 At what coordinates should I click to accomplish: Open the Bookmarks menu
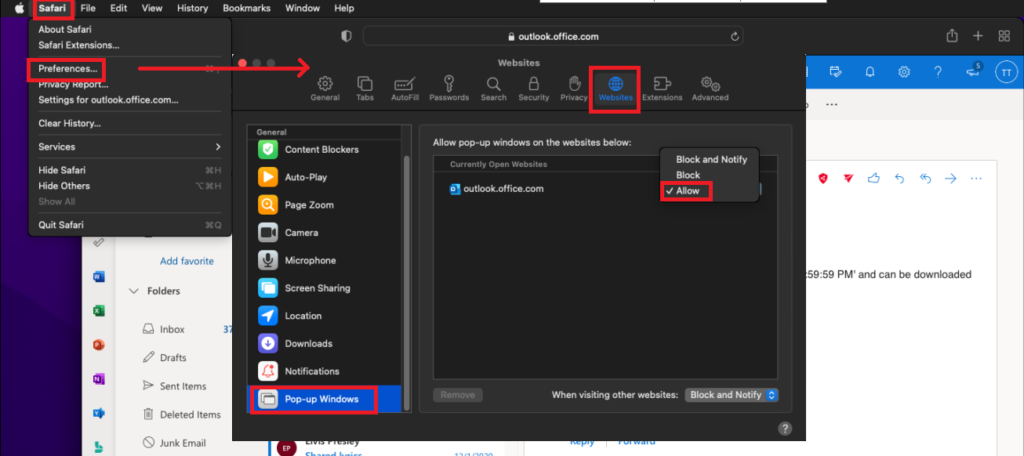point(245,8)
